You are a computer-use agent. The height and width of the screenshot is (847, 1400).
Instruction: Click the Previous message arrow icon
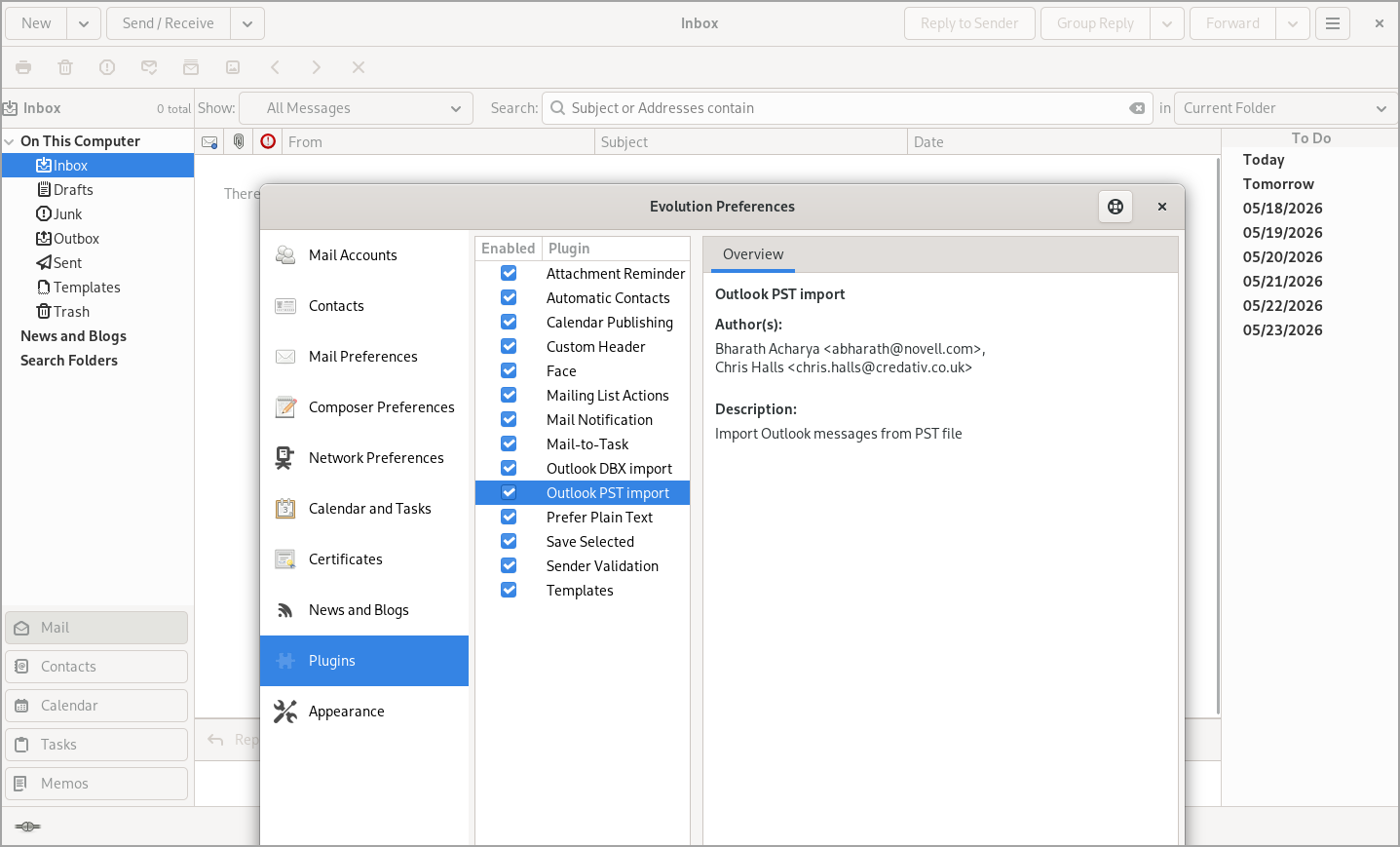[x=275, y=67]
